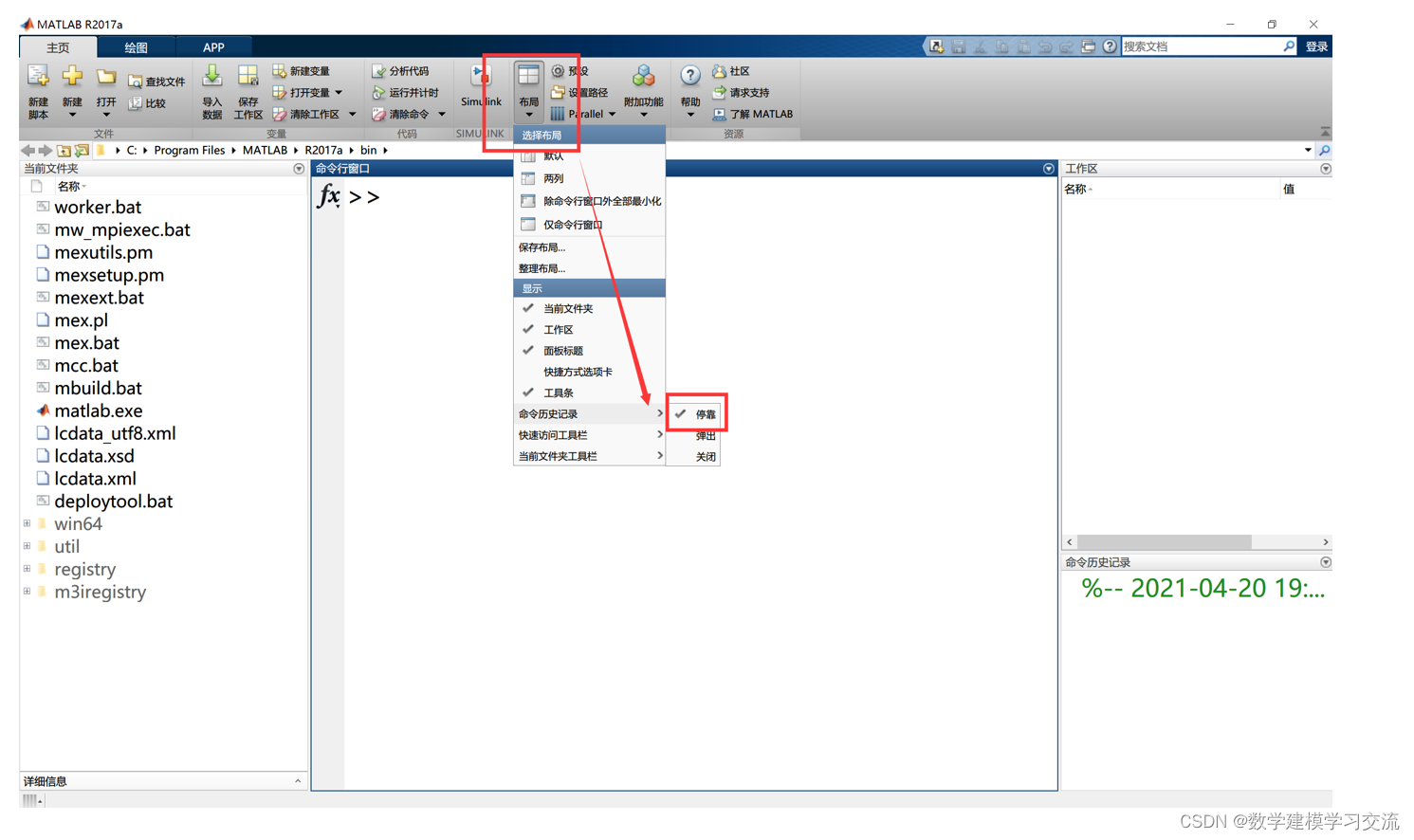Click the 帮助 (Help) question-mark icon
This screenshot has height=840, width=1414.
[690, 77]
